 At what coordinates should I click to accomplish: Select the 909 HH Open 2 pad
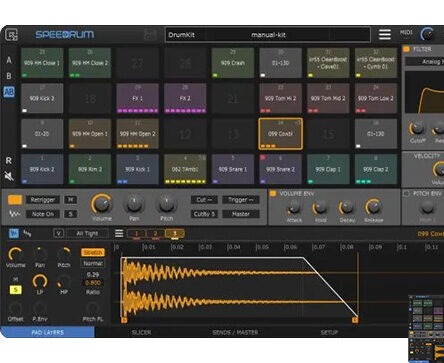(137, 134)
